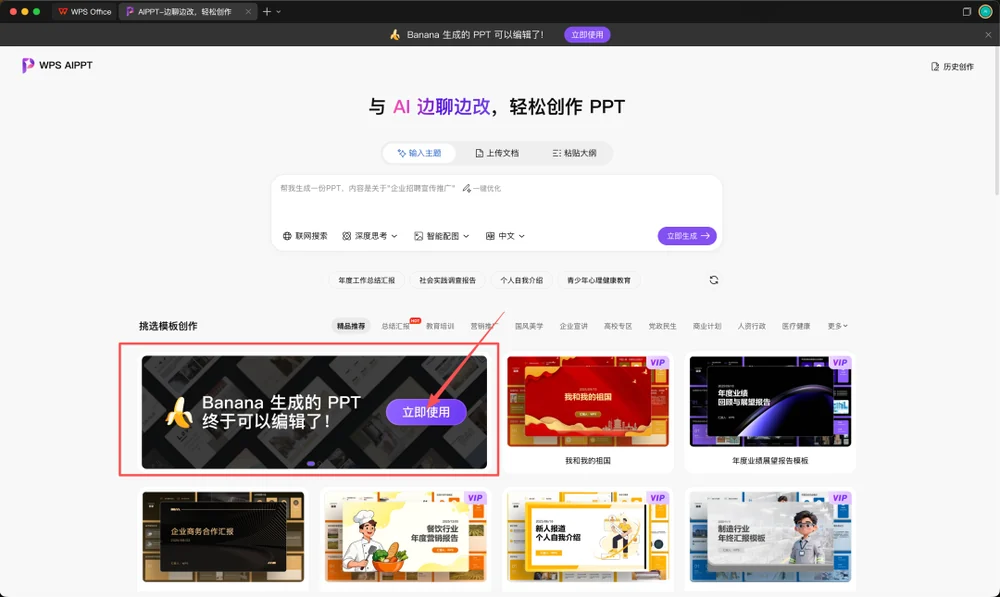Expand 更多 categories dropdown
The width and height of the screenshot is (1000, 597).
pos(837,326)
